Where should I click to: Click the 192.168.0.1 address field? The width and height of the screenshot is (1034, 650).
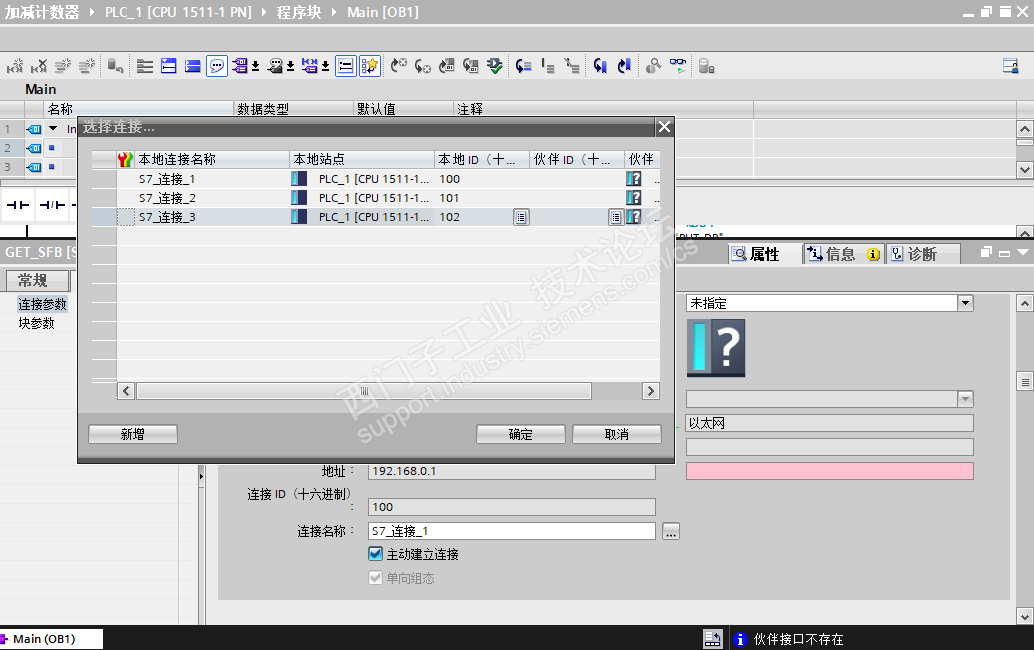click(512, 471)
